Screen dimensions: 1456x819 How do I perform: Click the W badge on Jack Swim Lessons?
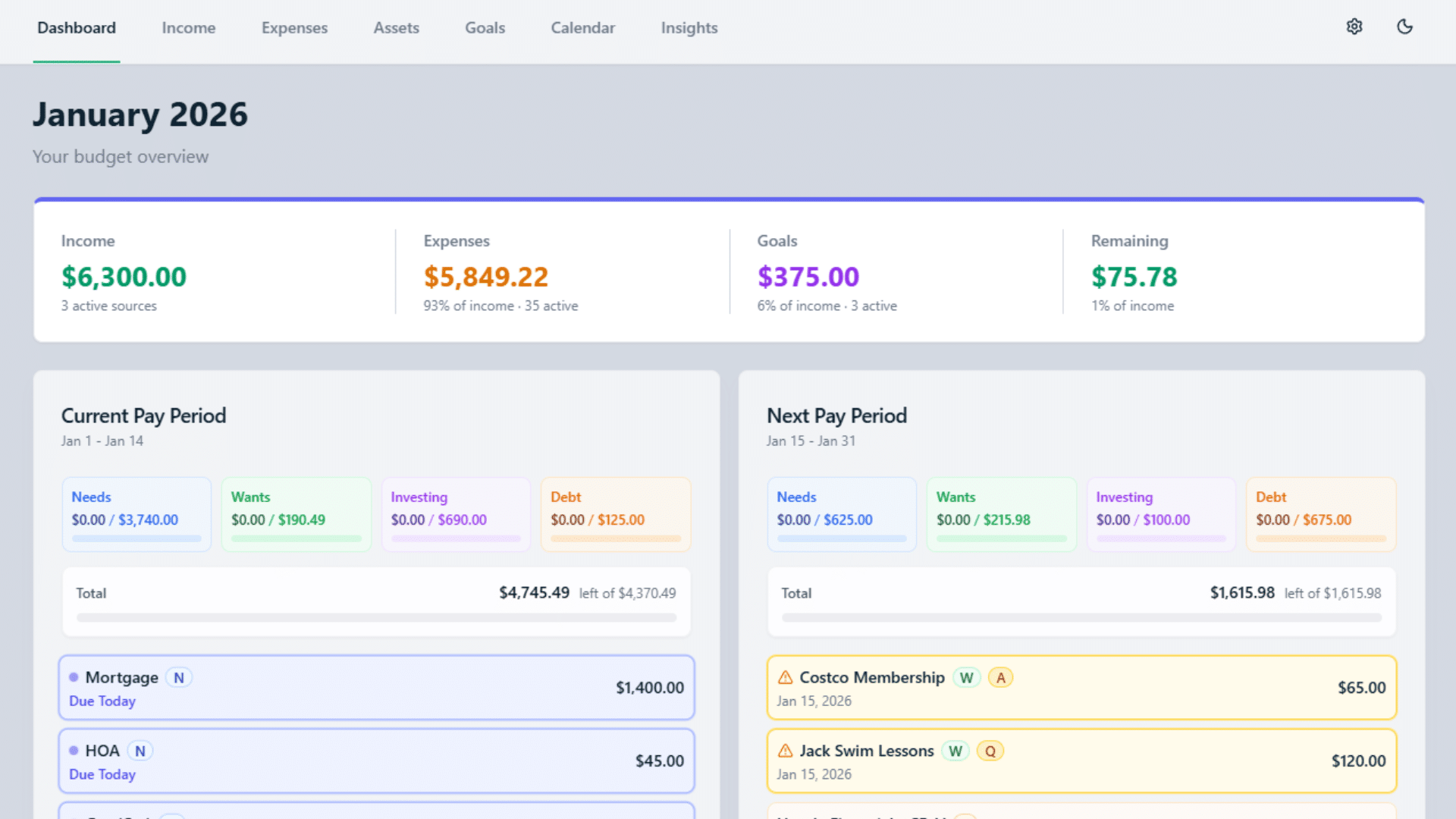pos(955,751)
